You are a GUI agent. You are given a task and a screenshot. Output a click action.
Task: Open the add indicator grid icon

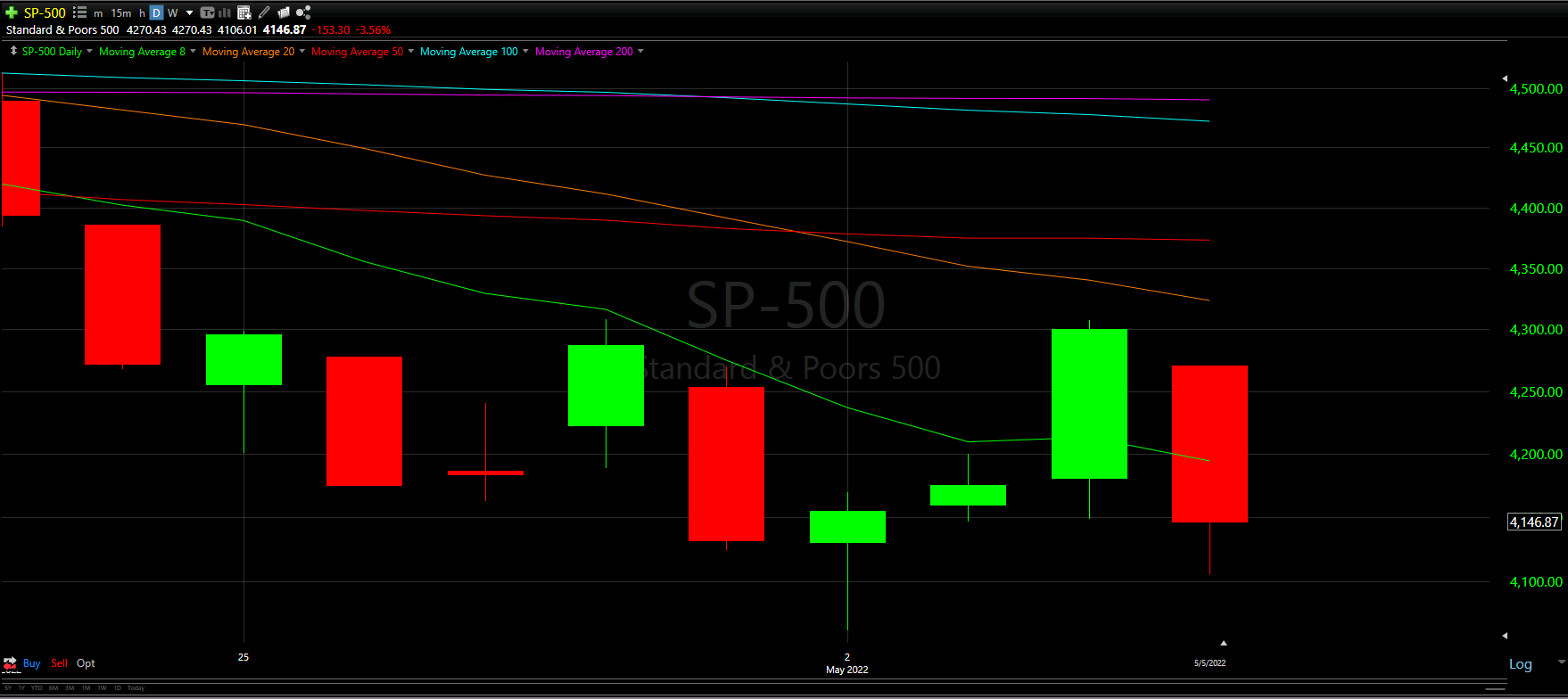[244, 12]
